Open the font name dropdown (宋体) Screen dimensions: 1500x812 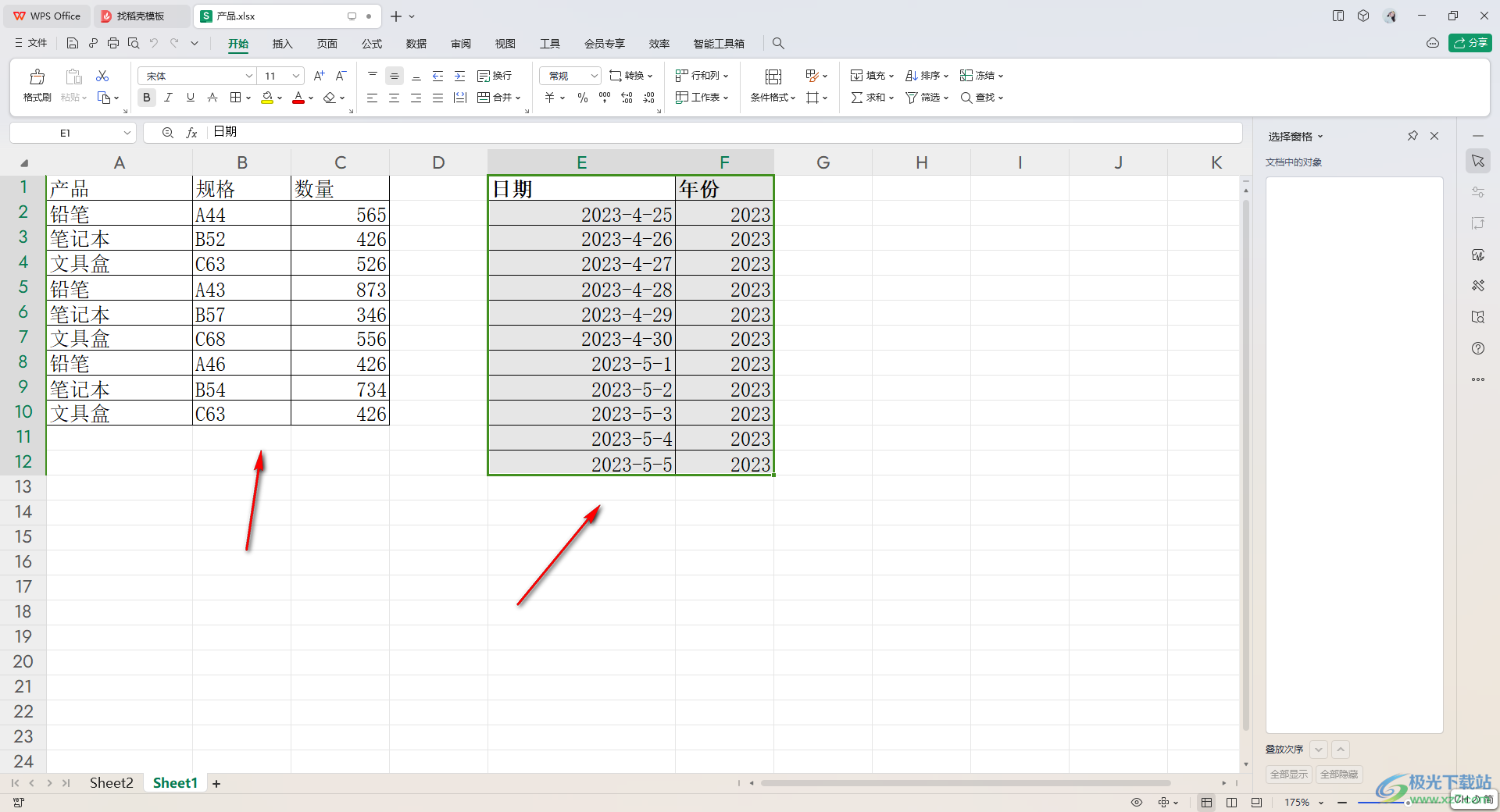tap(249, 76)
